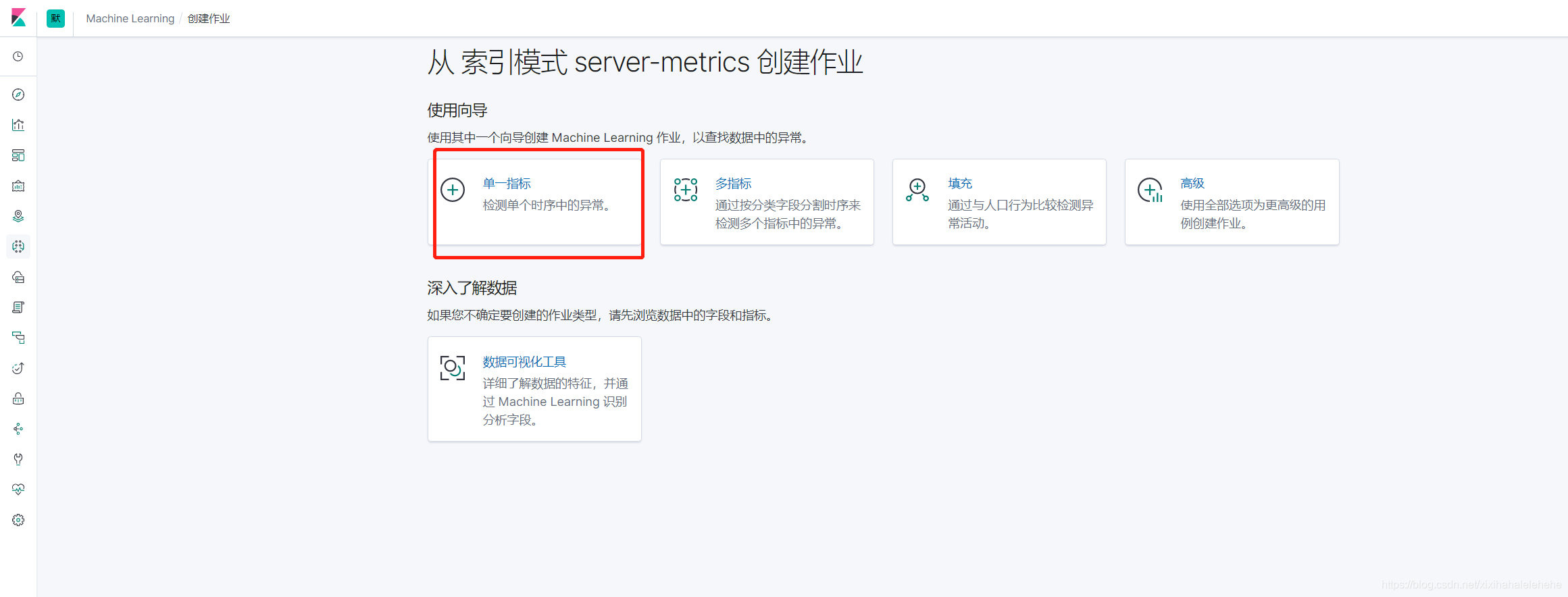
Task: Open Graph icon in sidebar
Action: (x=18, y=429)
